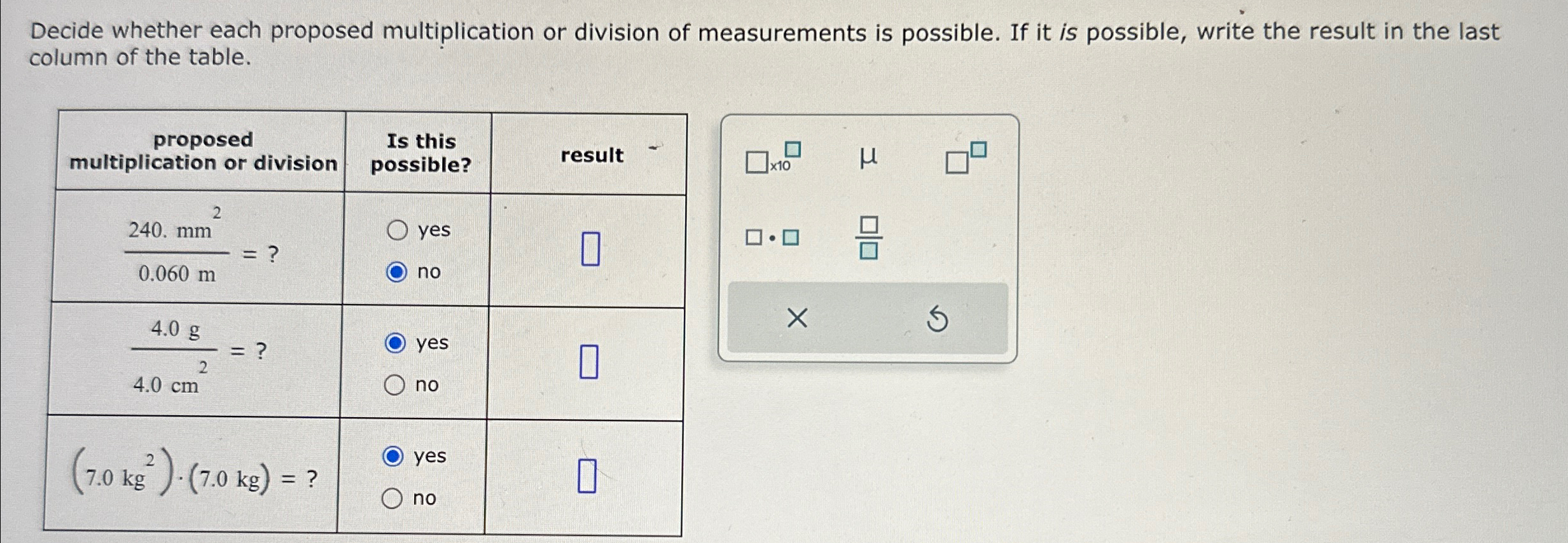Screen dimensions: 1568x543
Task: Insert the multiplication dot template
Action: pyautogui.click(x=770, y=237)
